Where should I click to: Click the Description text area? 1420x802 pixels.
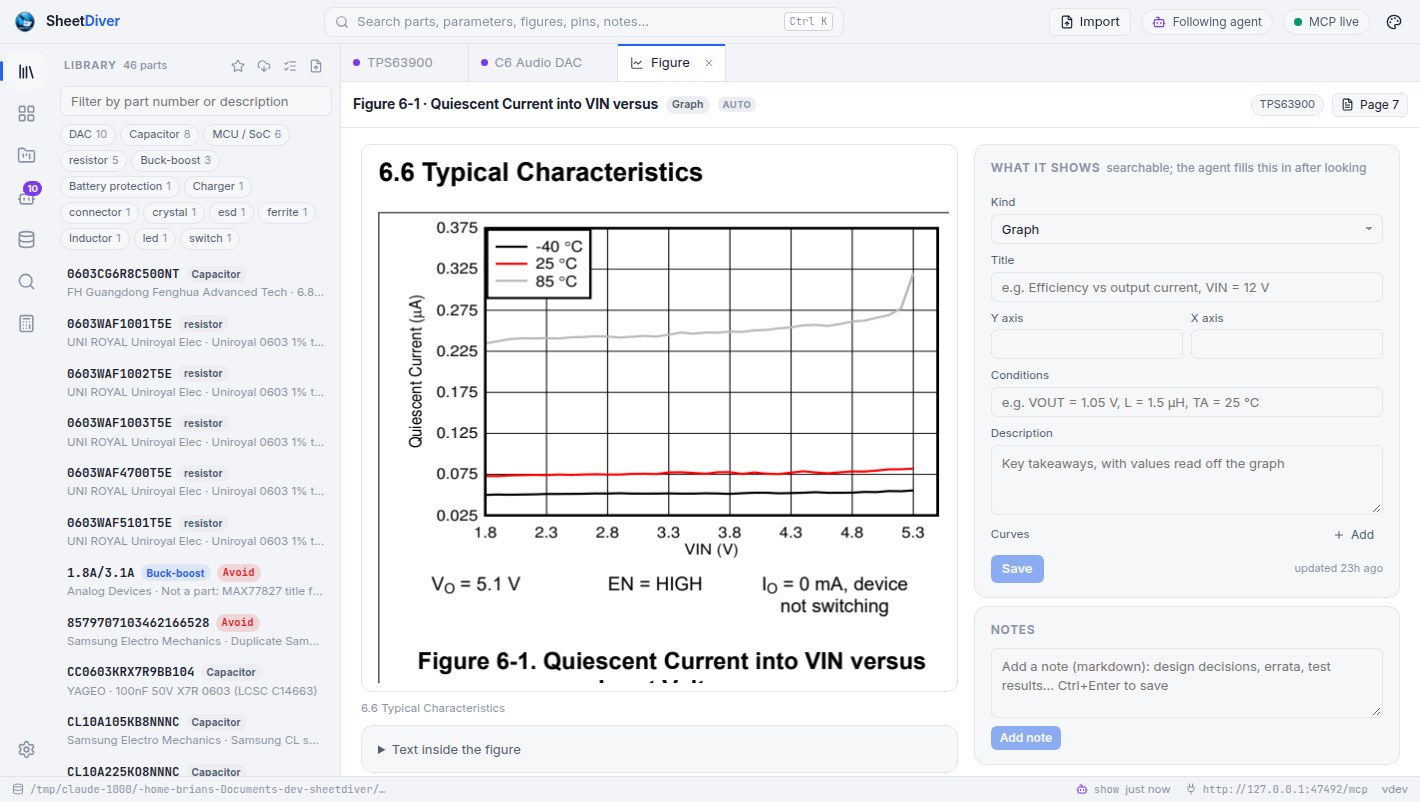point(1186,480)
